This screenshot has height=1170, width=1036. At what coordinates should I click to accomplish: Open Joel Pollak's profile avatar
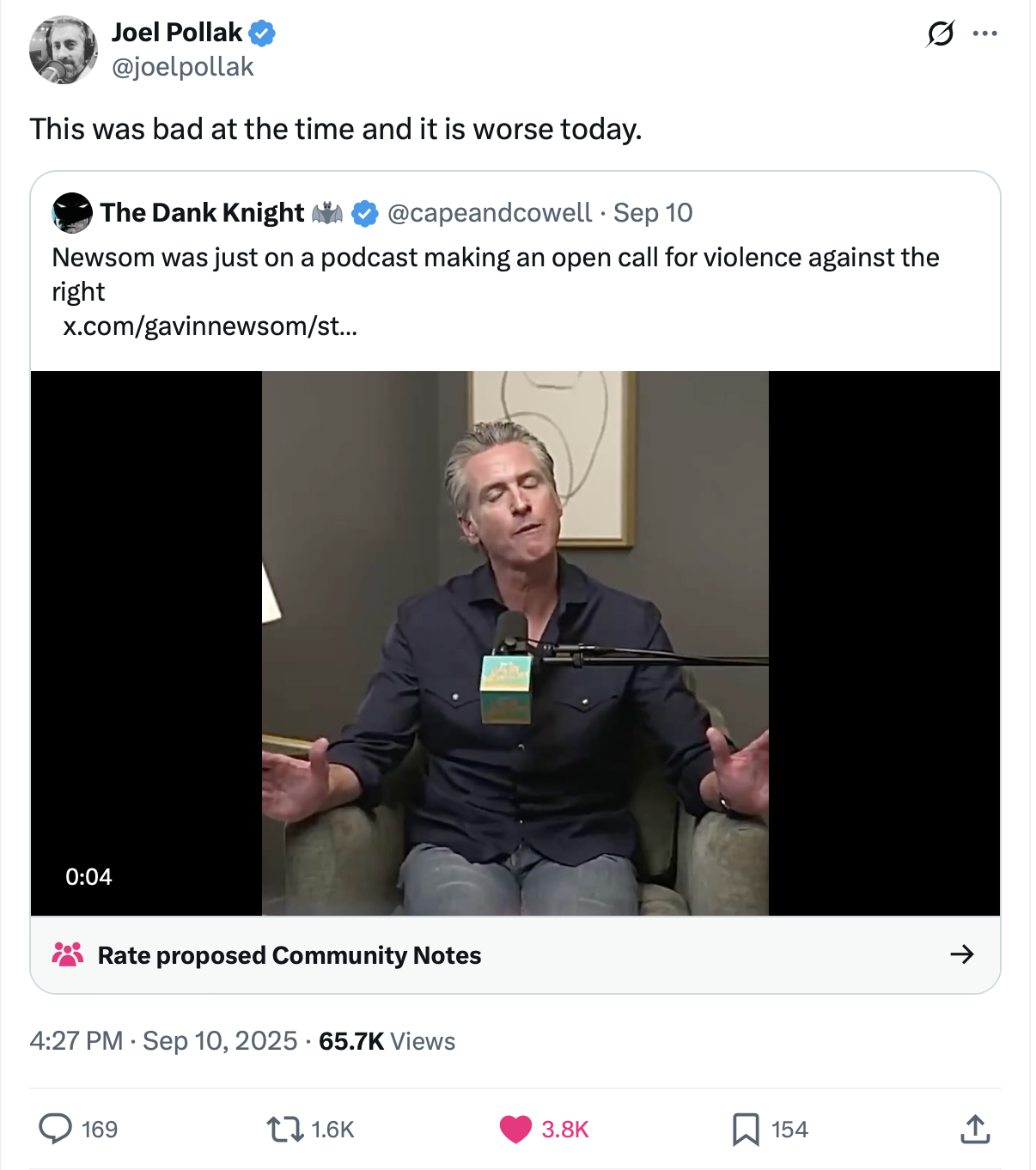63,50
